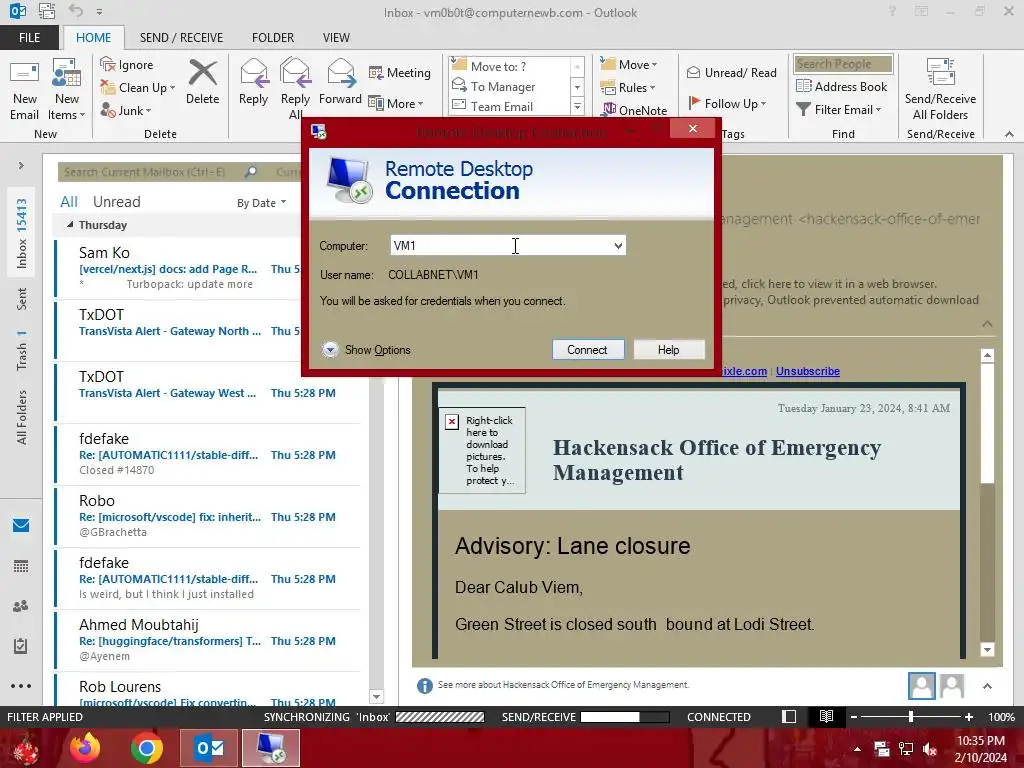Click the blocked picture placeholder

click(x=483, y=450)
